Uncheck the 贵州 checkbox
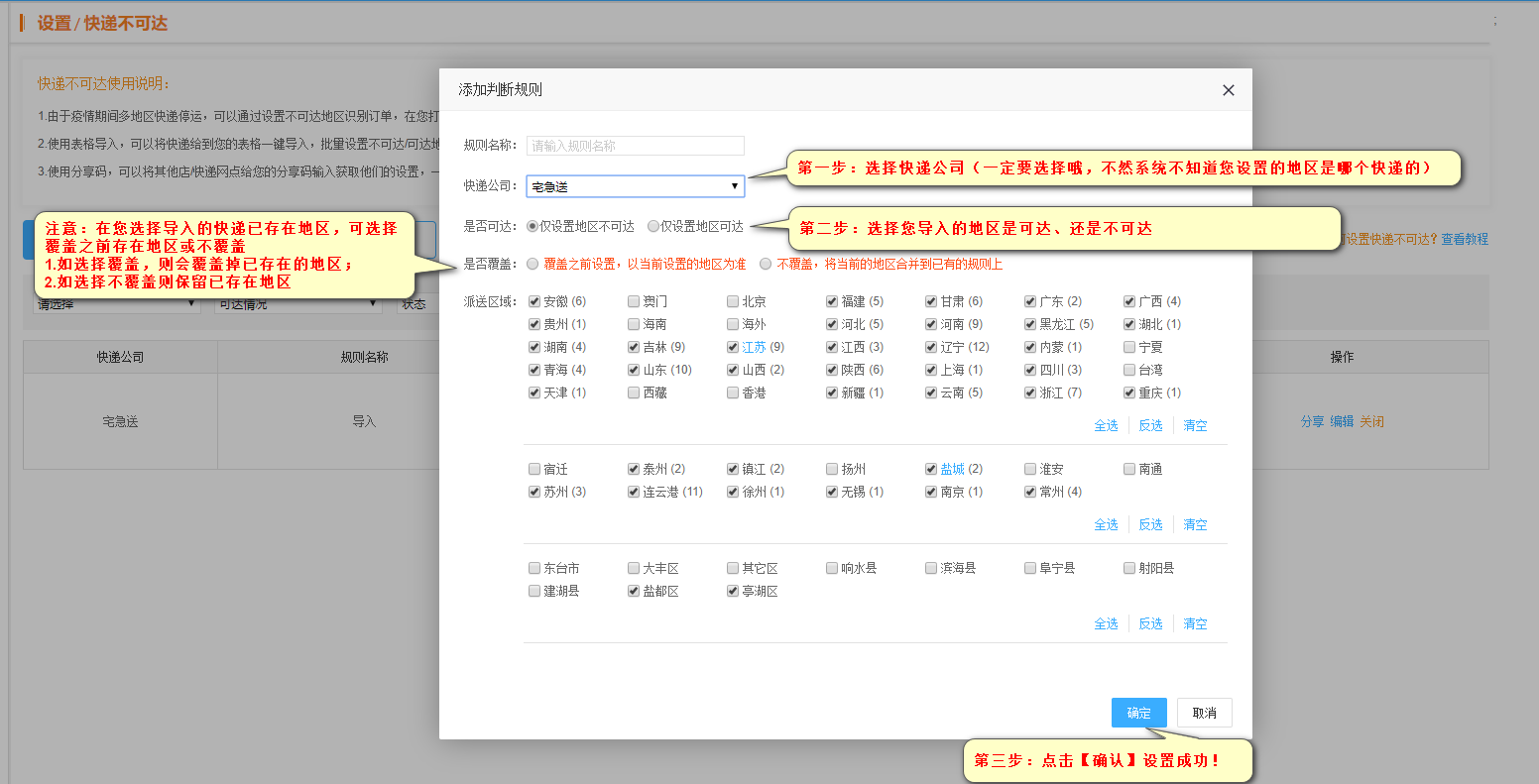1539x784 pixels. [x=535, y=324]
